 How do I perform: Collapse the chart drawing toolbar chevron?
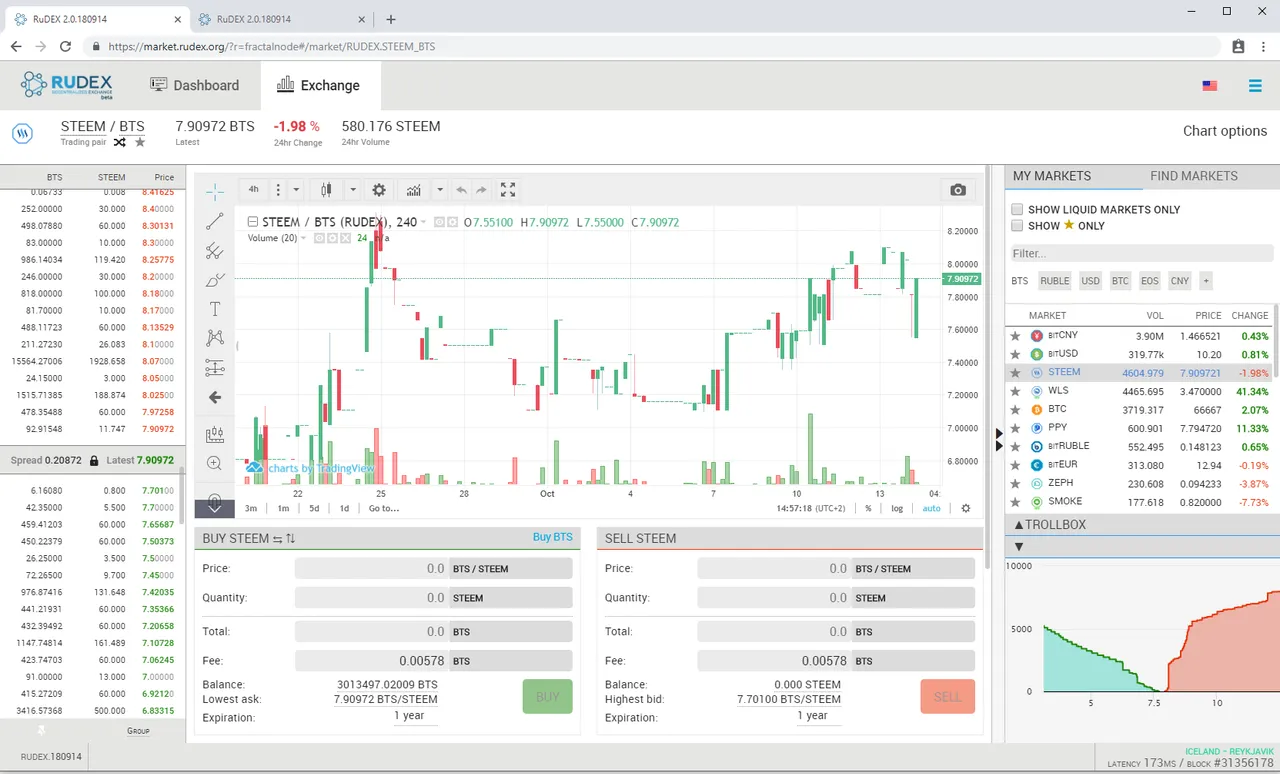215,508
